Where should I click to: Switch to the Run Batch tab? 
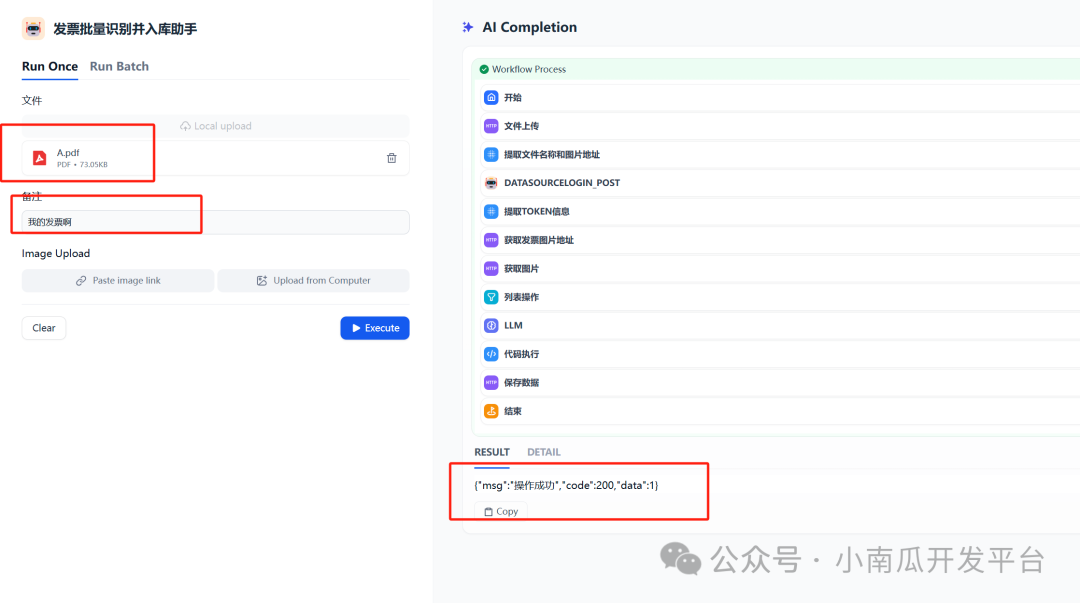click(118, 66)
